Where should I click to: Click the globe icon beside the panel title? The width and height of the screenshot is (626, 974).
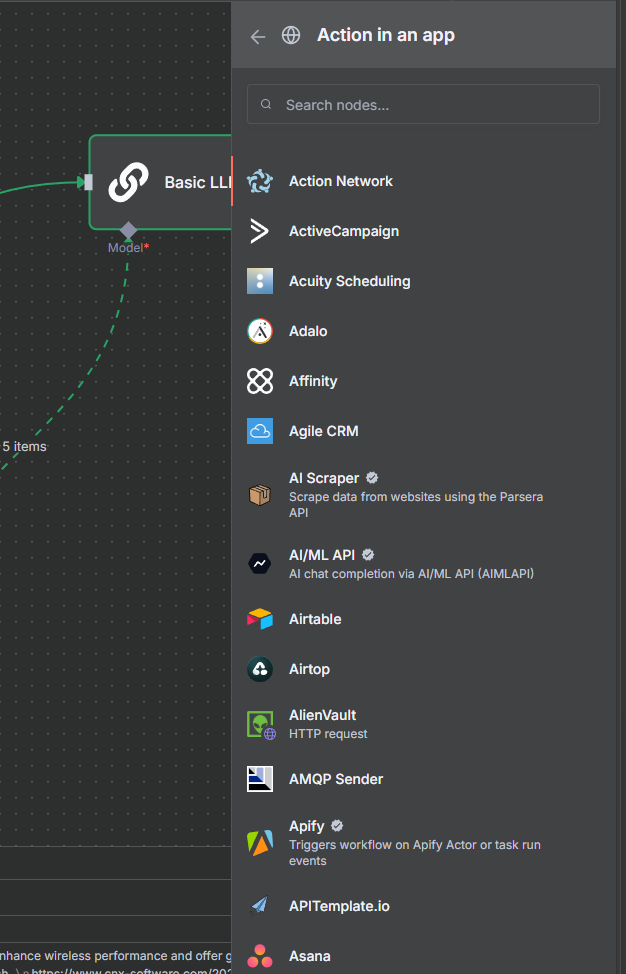tap(291, 35)
